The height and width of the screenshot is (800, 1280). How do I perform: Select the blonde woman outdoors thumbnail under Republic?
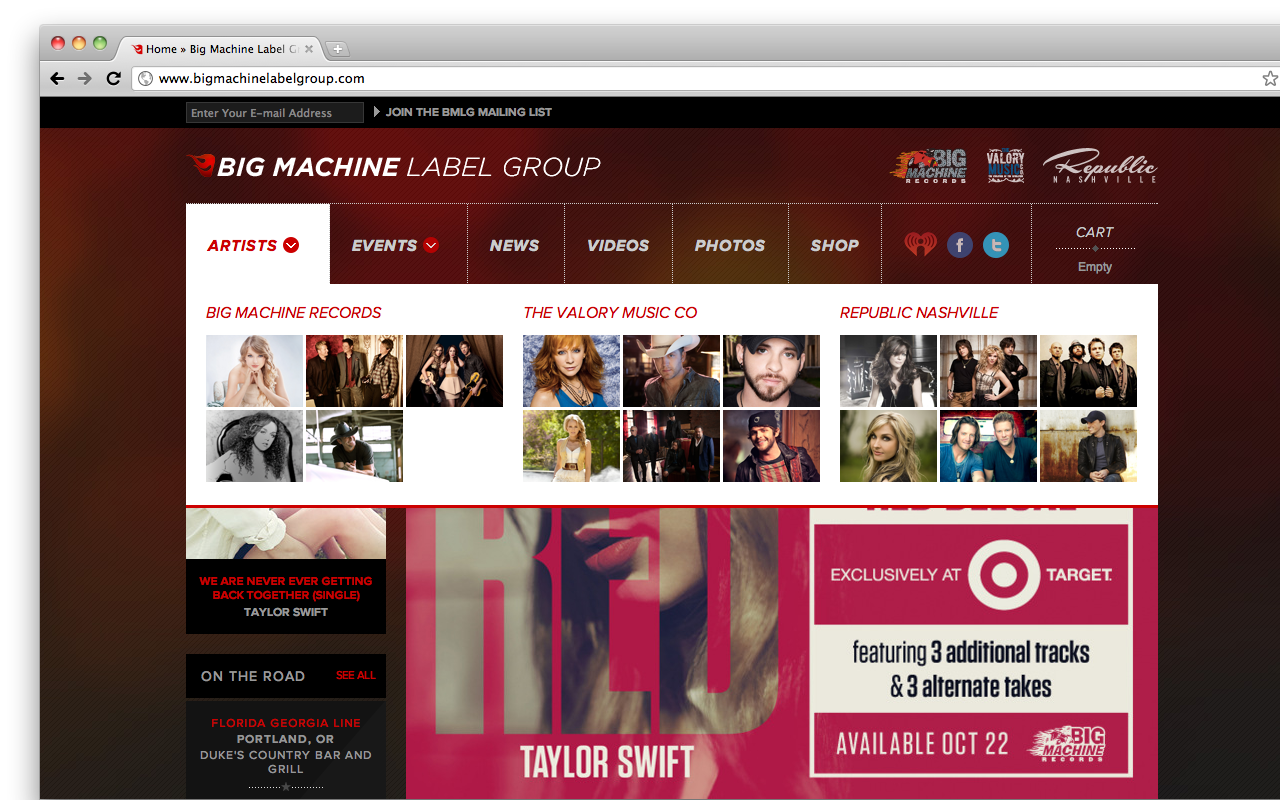888,446
